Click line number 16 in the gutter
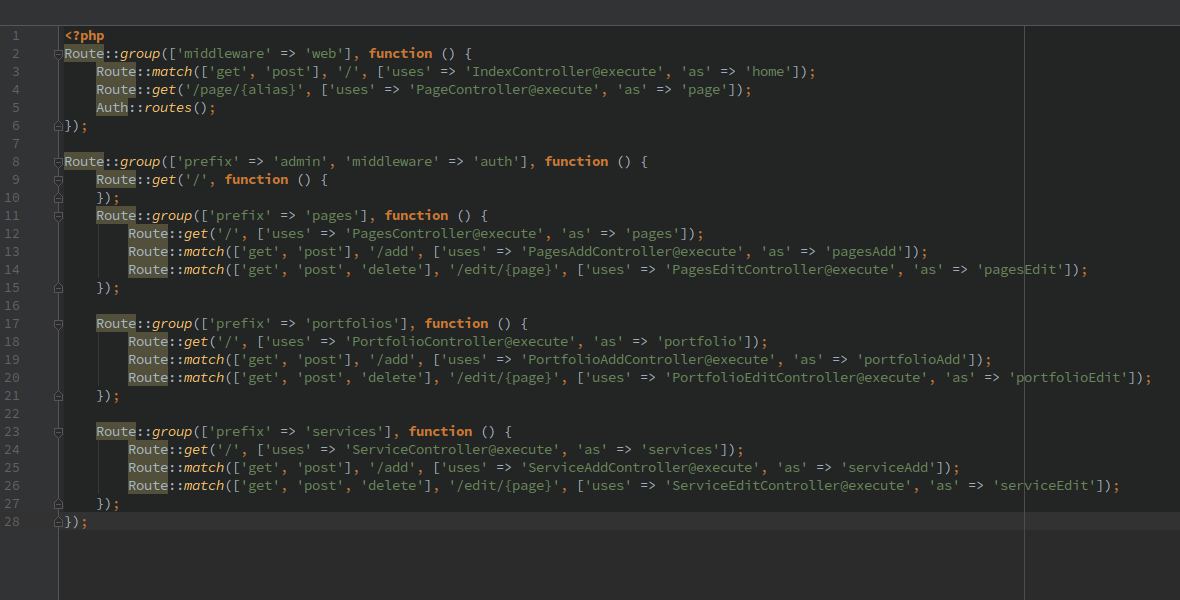 [x=11, y=306]
